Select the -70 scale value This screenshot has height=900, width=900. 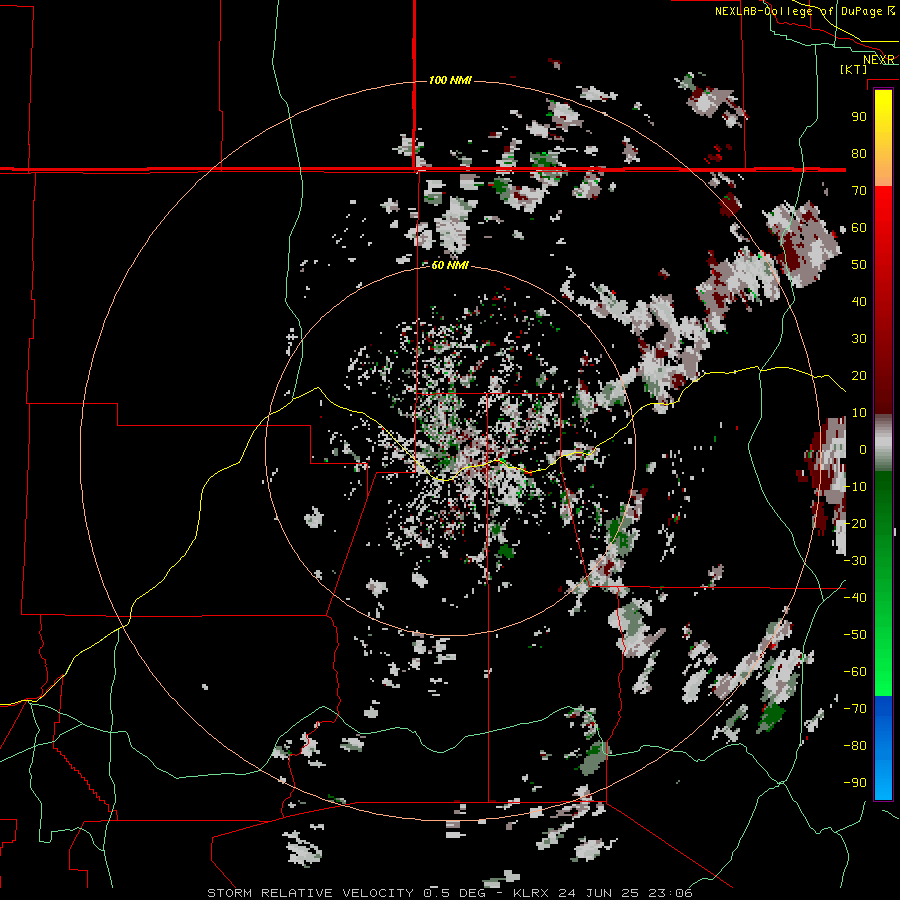pyautogui.click(x=855, y=709)
